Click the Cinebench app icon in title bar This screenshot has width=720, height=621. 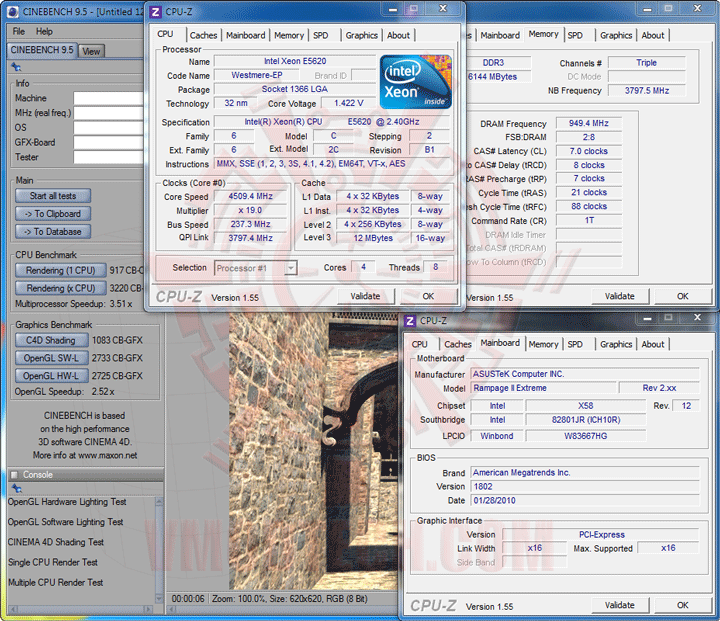tap(15, 11)
